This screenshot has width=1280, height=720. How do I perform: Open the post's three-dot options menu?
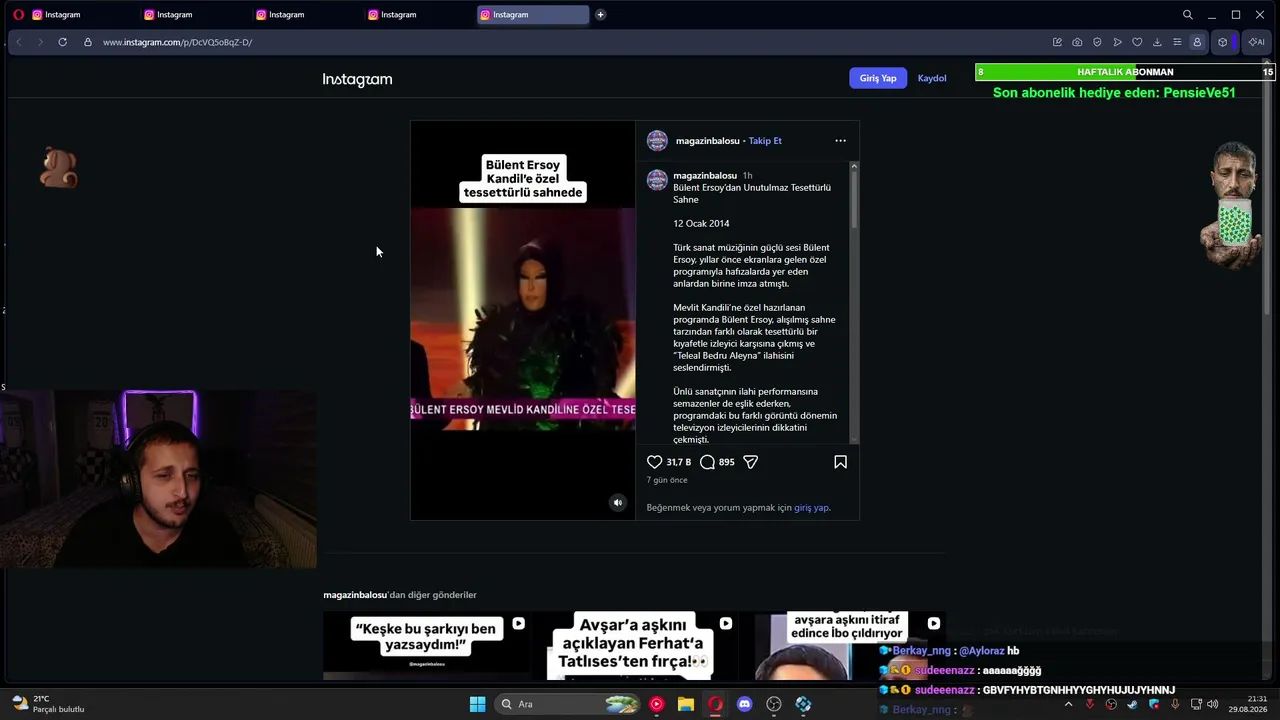(x=840, y=141)
